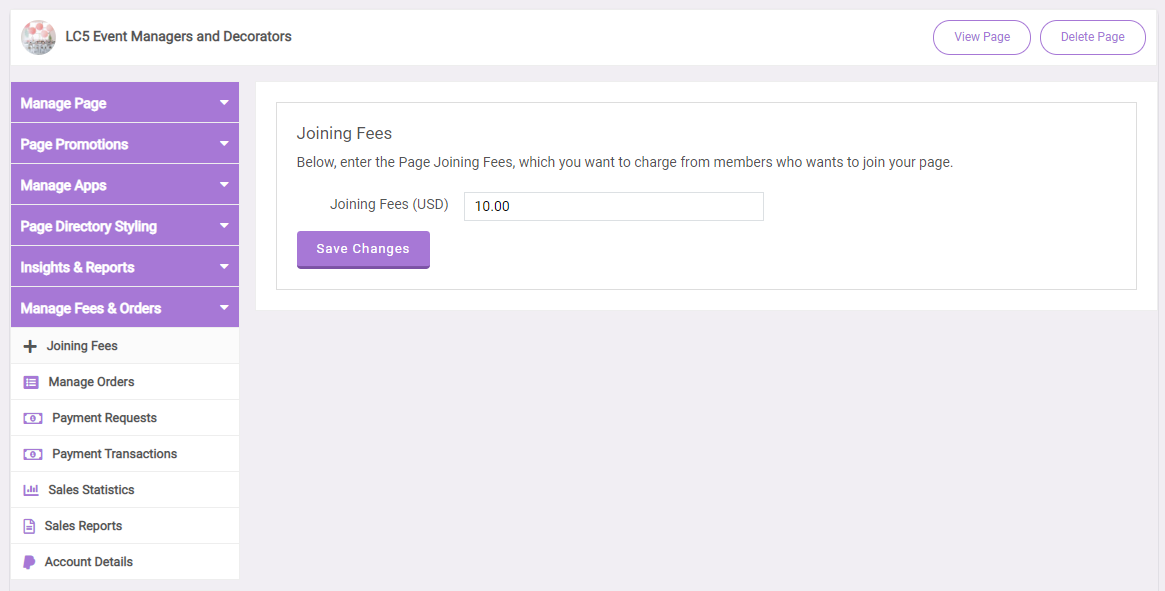Expand the Page Promotions section arrow
Screen dimensions: 1165x591
pyautogui.click(x=224, y=143)
